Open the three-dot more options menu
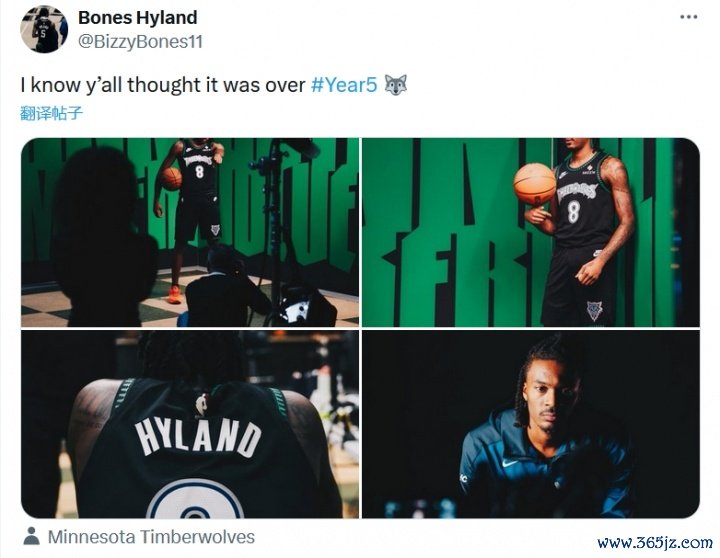720x558 pixels. click(x=689, y=17)
